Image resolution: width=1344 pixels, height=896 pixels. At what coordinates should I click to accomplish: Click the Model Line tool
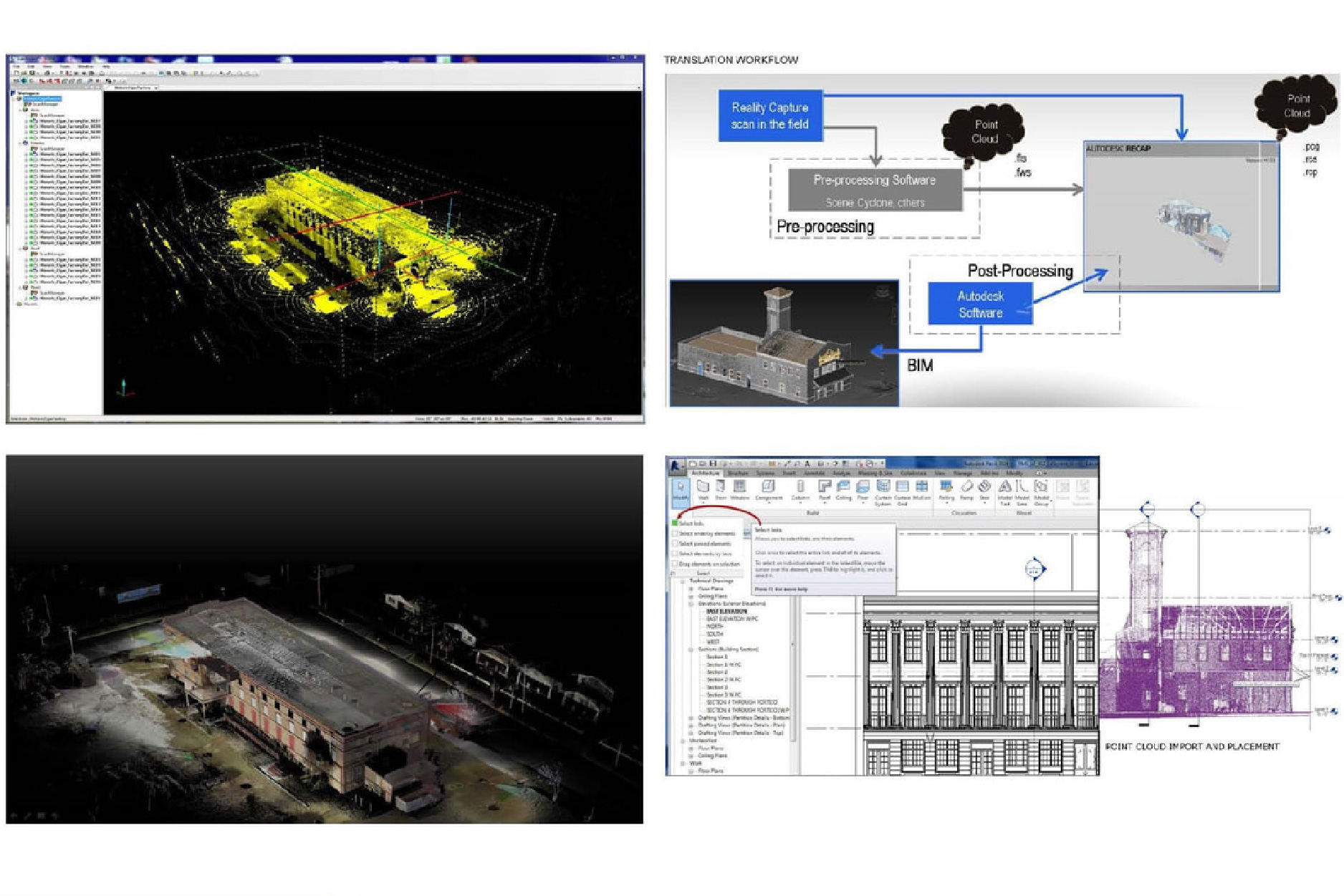coord(1022,493)
